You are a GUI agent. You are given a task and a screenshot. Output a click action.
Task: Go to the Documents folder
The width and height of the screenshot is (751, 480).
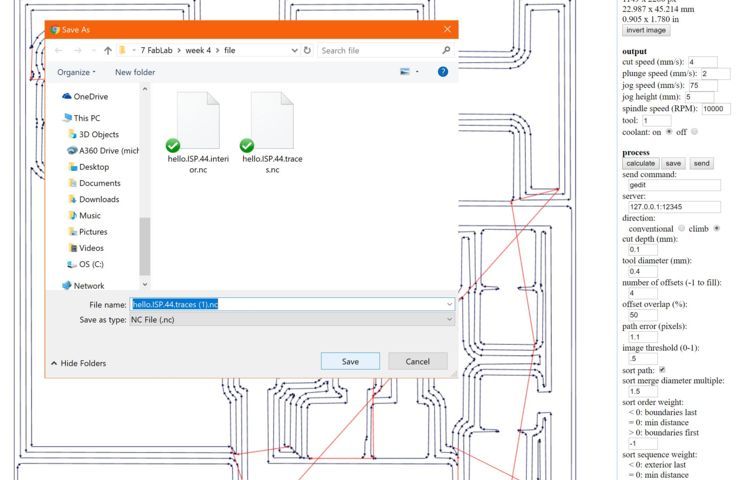coord(95,183)
